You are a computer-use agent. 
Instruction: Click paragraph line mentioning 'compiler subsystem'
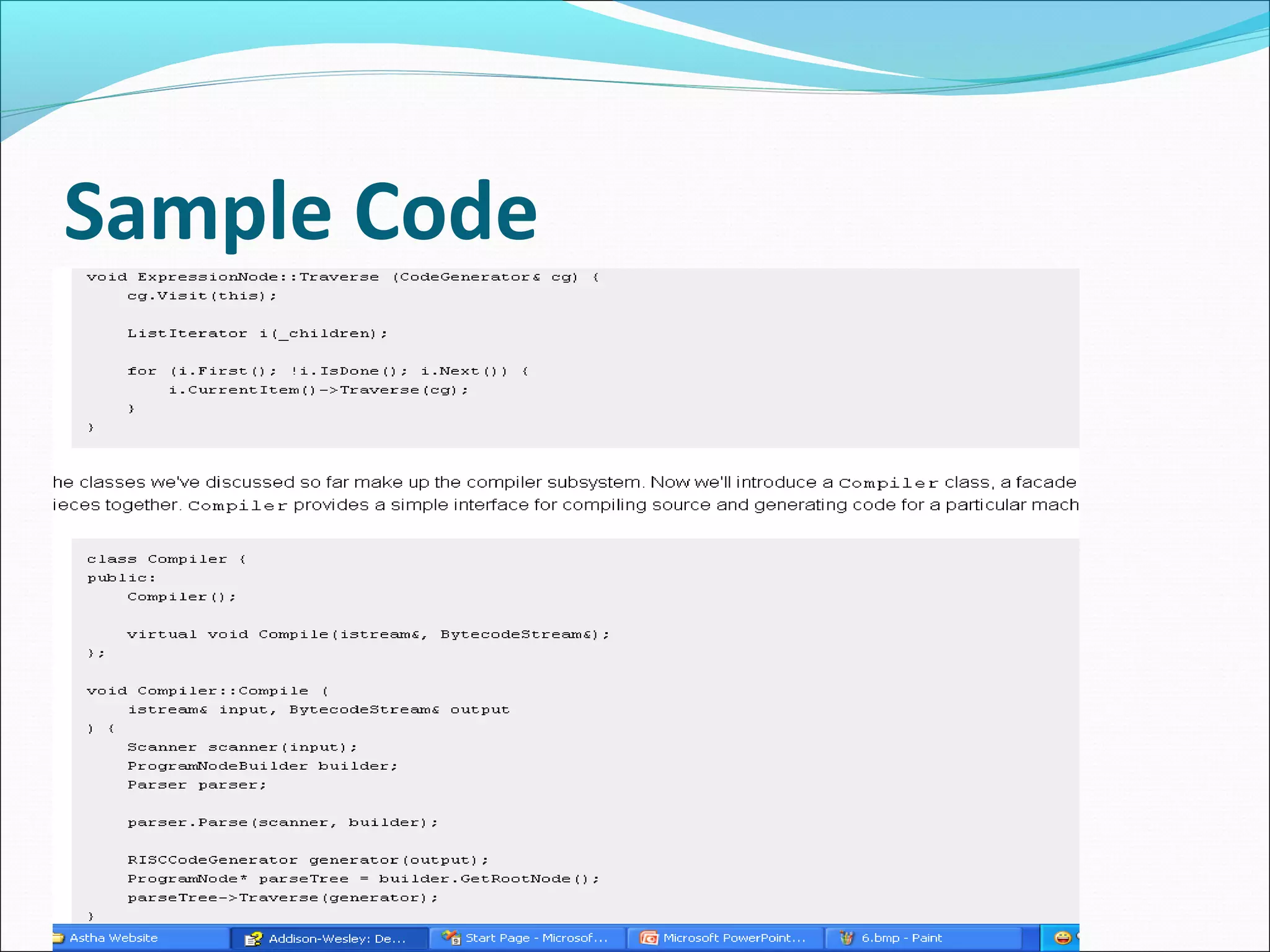[566, 482]
